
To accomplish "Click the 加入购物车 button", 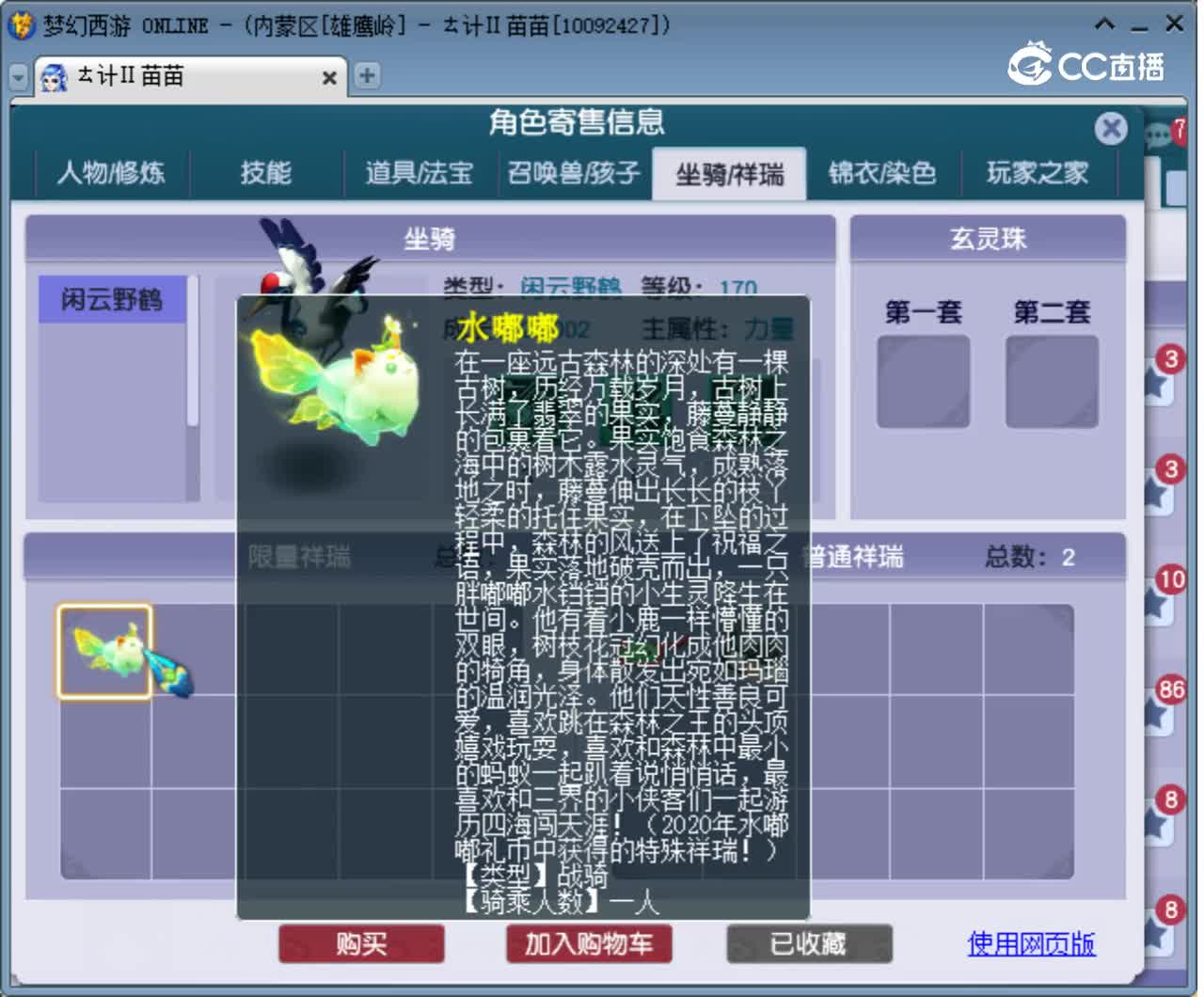I will (589, 943).
